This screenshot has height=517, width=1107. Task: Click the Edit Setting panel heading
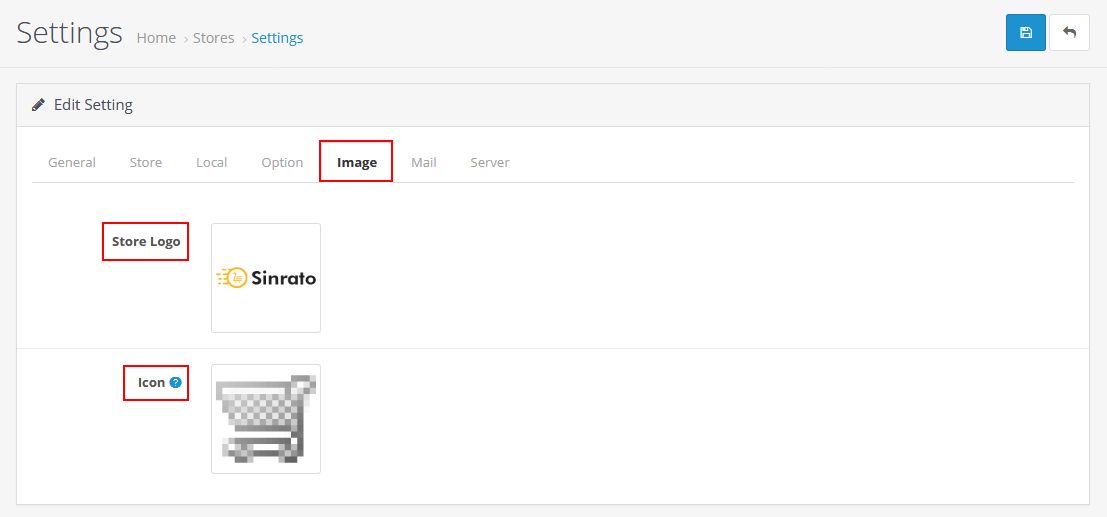click(x=93, y=105)
